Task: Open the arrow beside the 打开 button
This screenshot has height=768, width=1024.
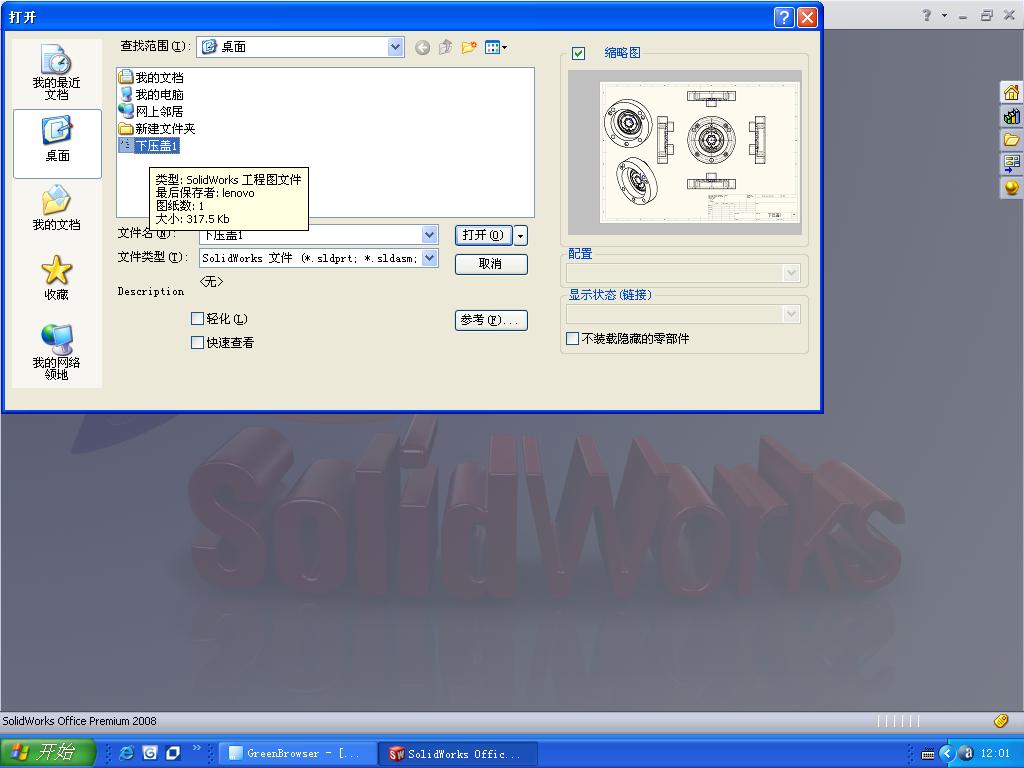Action: tap(520, 235)
